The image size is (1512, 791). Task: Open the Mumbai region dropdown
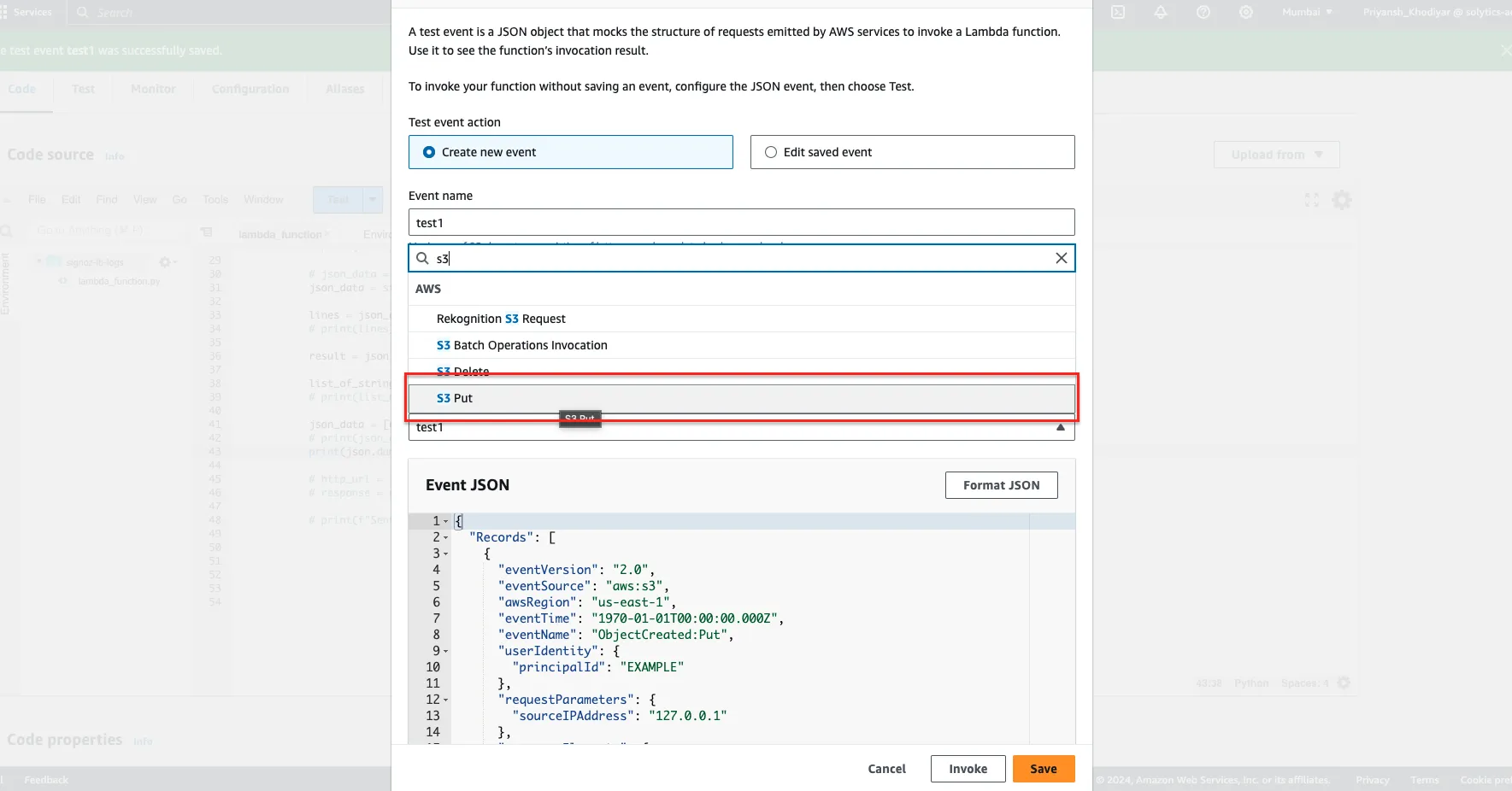pyautogui.click(x=1307, y=12)
